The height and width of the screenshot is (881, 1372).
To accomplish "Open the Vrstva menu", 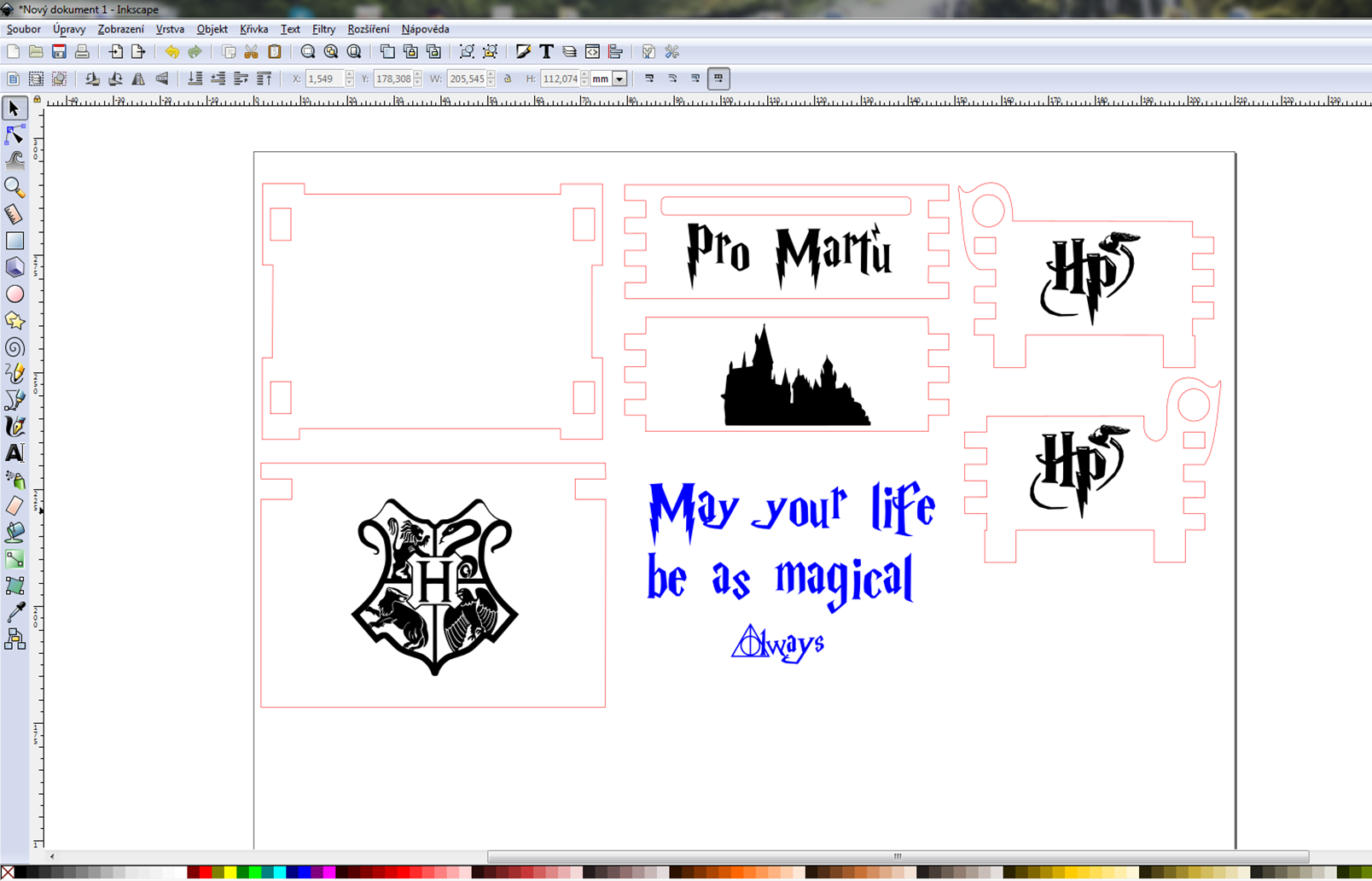I will point(170,29).
